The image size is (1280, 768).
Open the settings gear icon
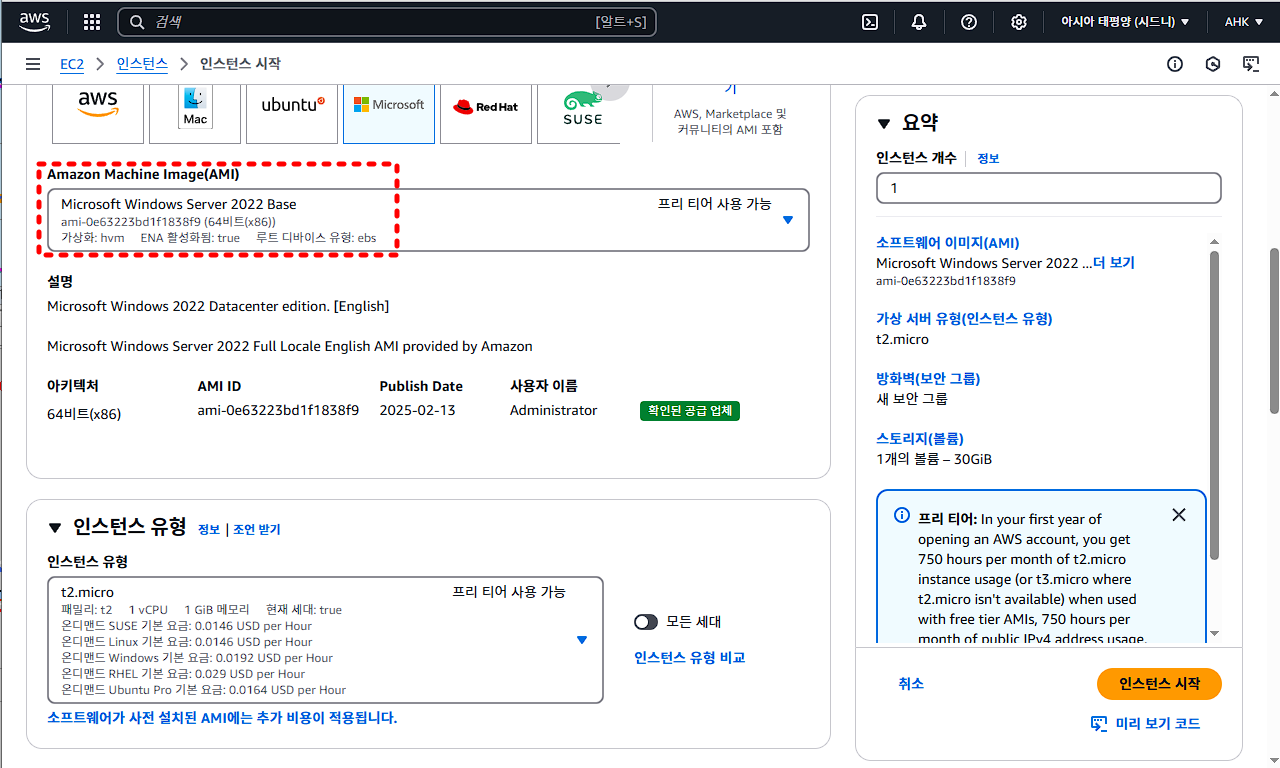pyautogui.click(x=1019, y=22)
